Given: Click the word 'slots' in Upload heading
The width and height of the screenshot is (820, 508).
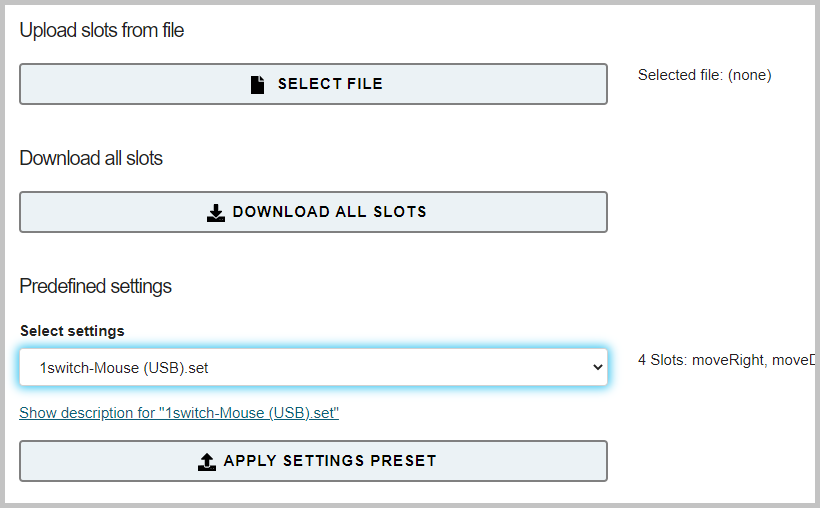Looking at the screenshot, I should click(99, 30).
